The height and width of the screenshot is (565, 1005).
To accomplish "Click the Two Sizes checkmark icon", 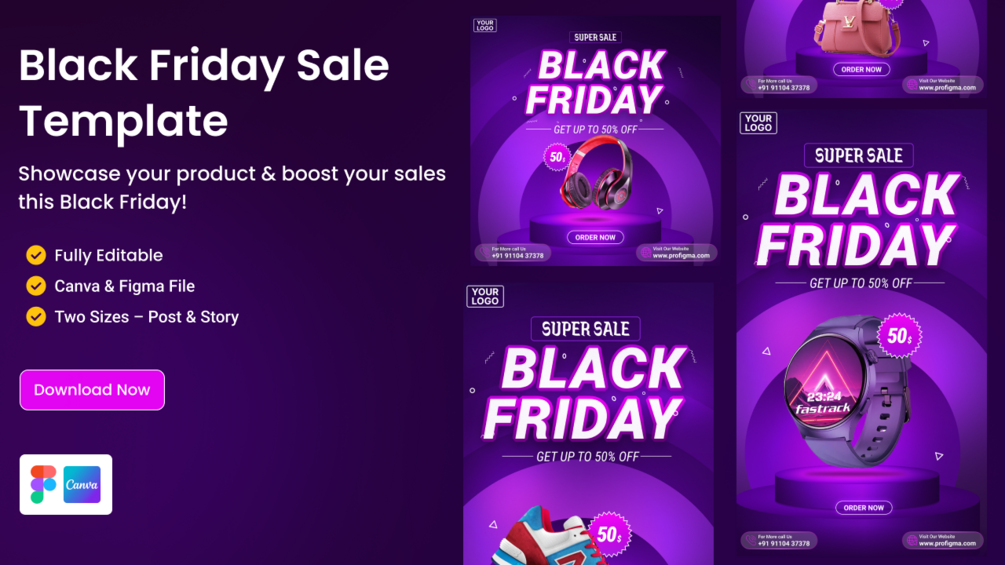I will [x=36, y=316].
